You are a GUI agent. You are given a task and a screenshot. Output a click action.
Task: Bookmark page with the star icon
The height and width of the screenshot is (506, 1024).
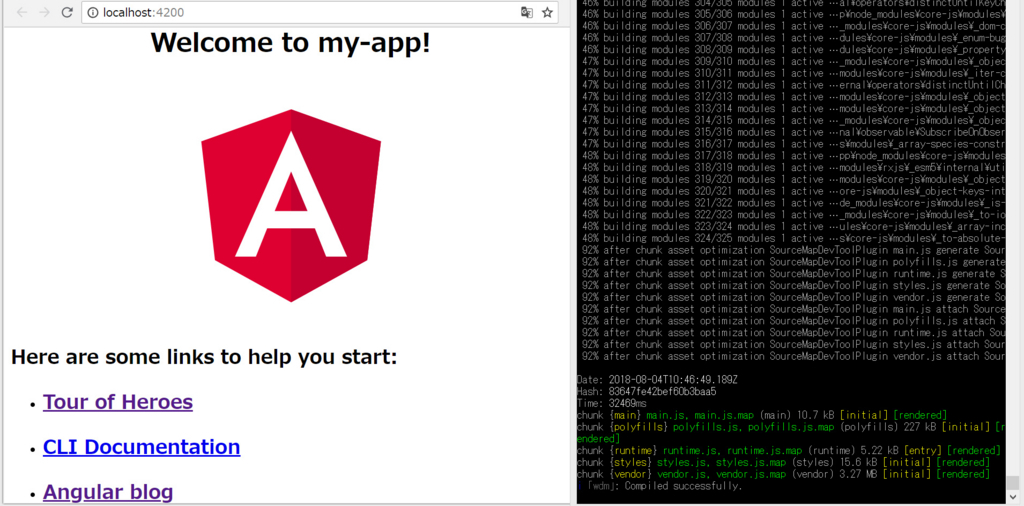(547, 12)
